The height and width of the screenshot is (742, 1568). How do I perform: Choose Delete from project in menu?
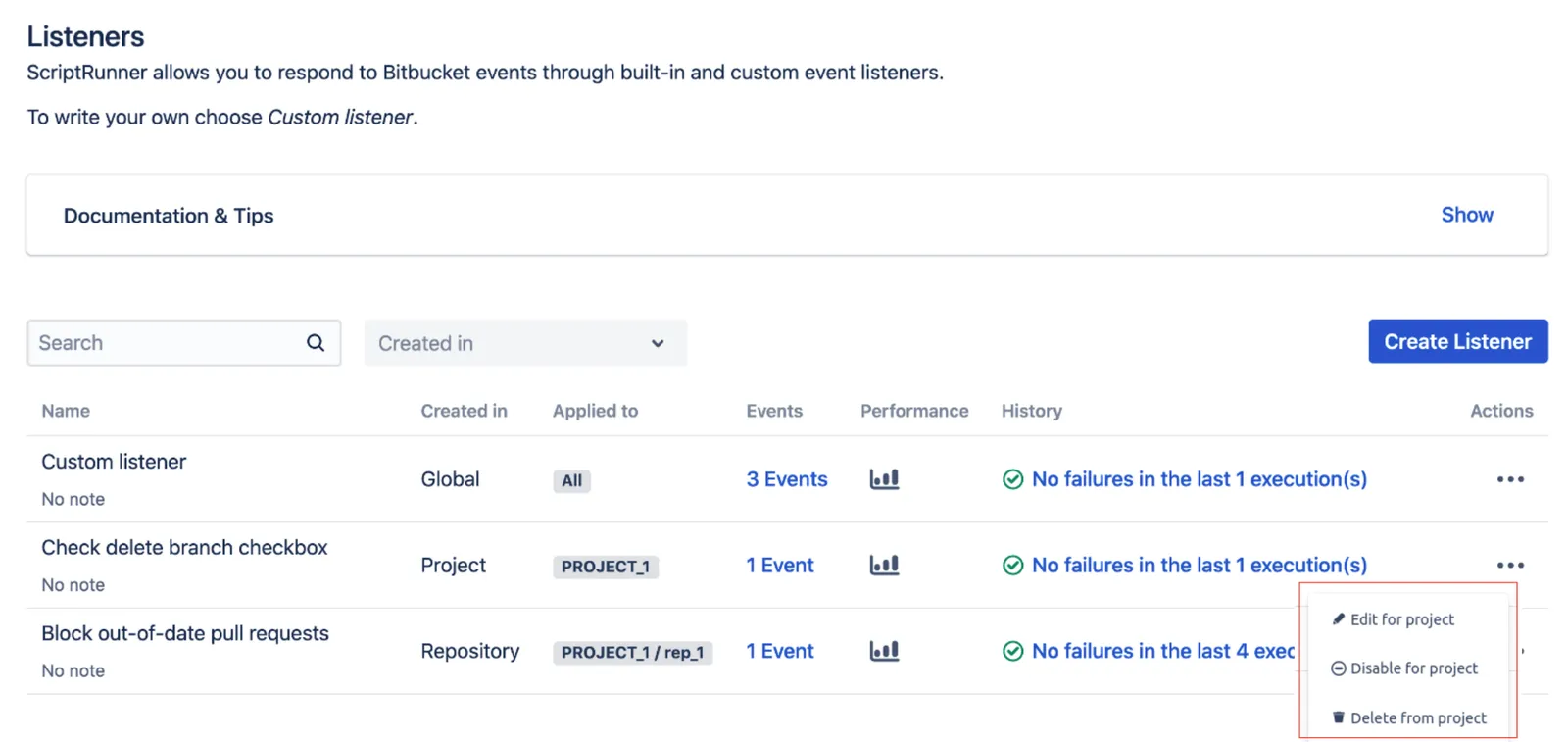coord(1408,718)
